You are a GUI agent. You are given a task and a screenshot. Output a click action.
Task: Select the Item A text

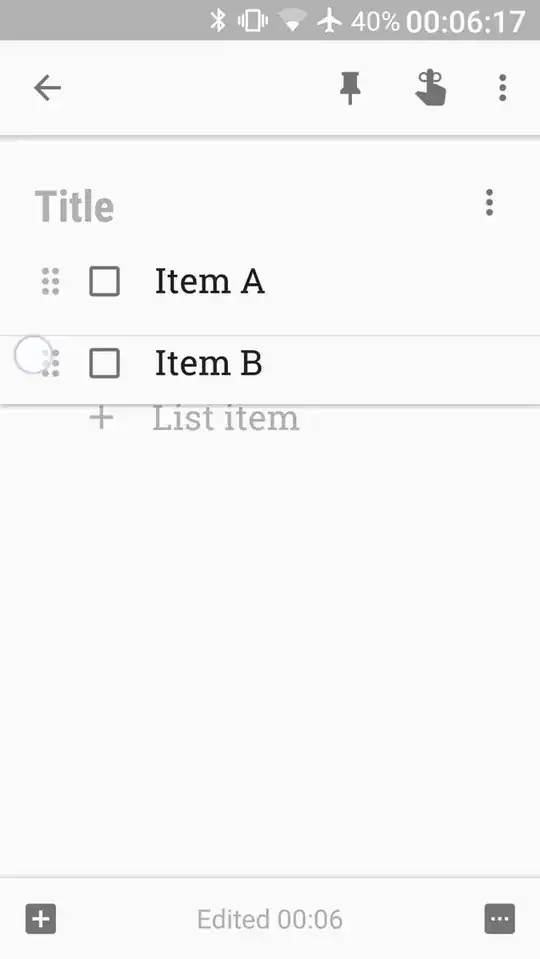click(x=210, y=281)
